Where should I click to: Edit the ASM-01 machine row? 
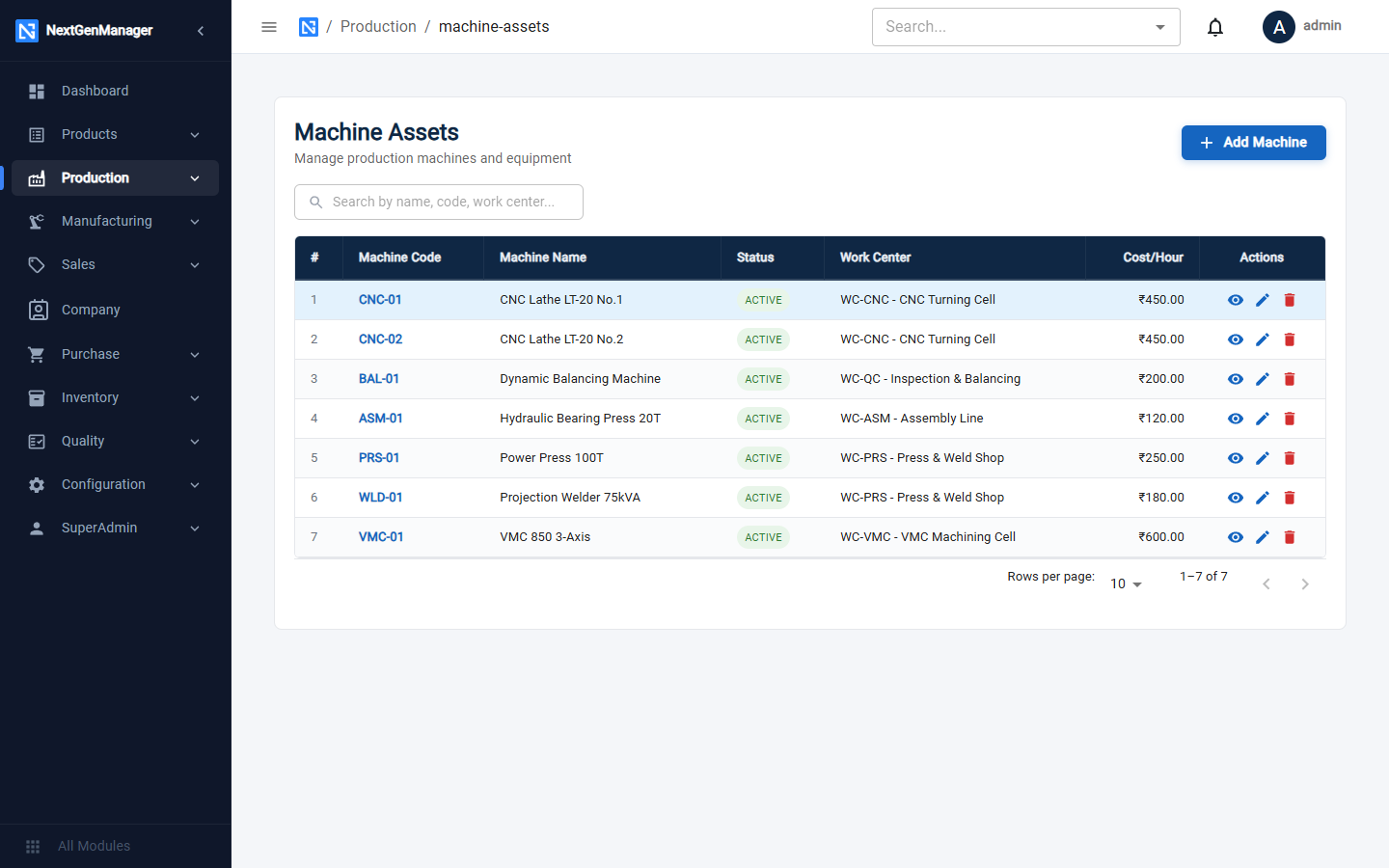point(1262,419)
